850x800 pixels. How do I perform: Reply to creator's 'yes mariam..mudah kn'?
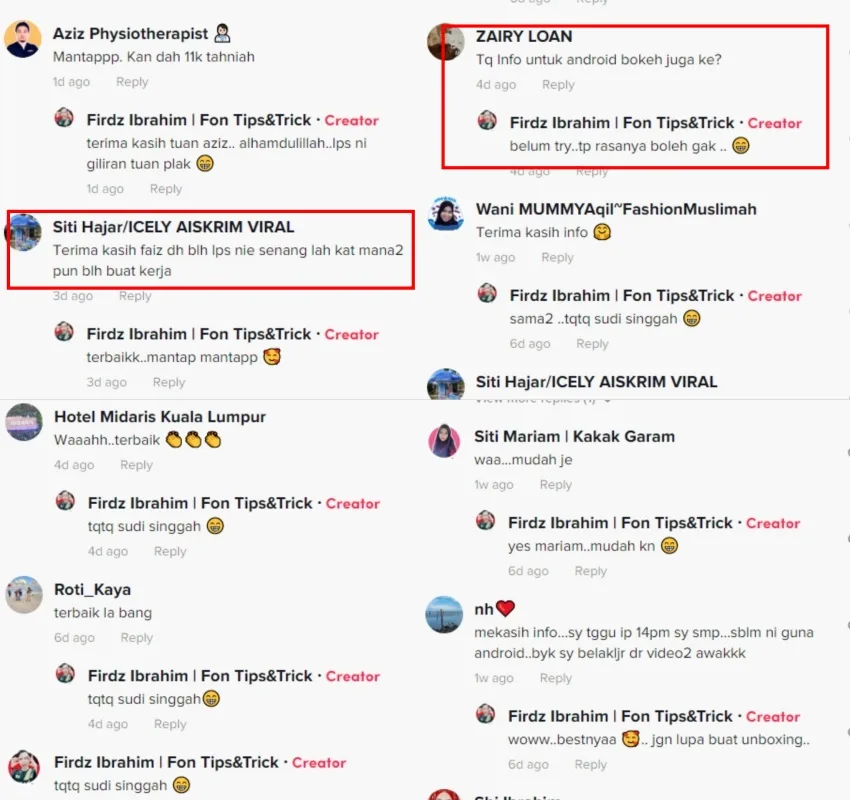click(590, 571)
